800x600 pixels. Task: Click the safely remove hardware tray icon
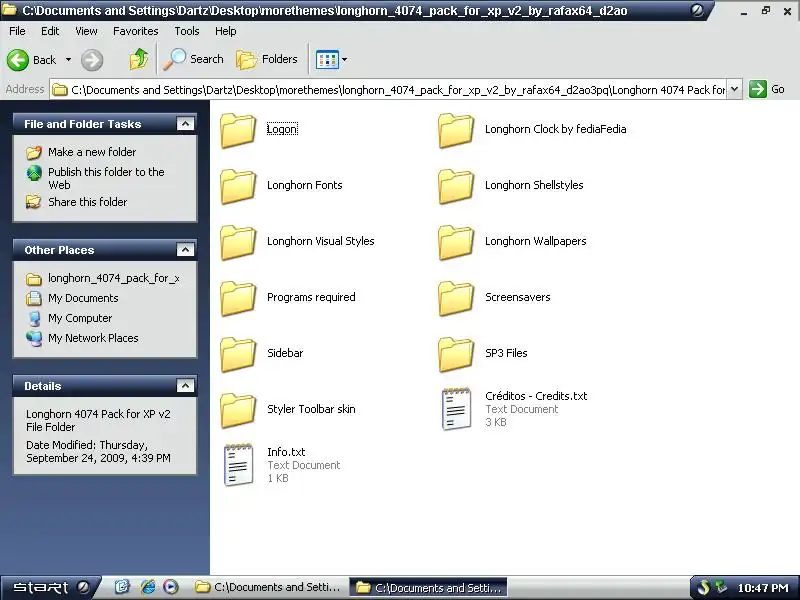pos(721,587)
